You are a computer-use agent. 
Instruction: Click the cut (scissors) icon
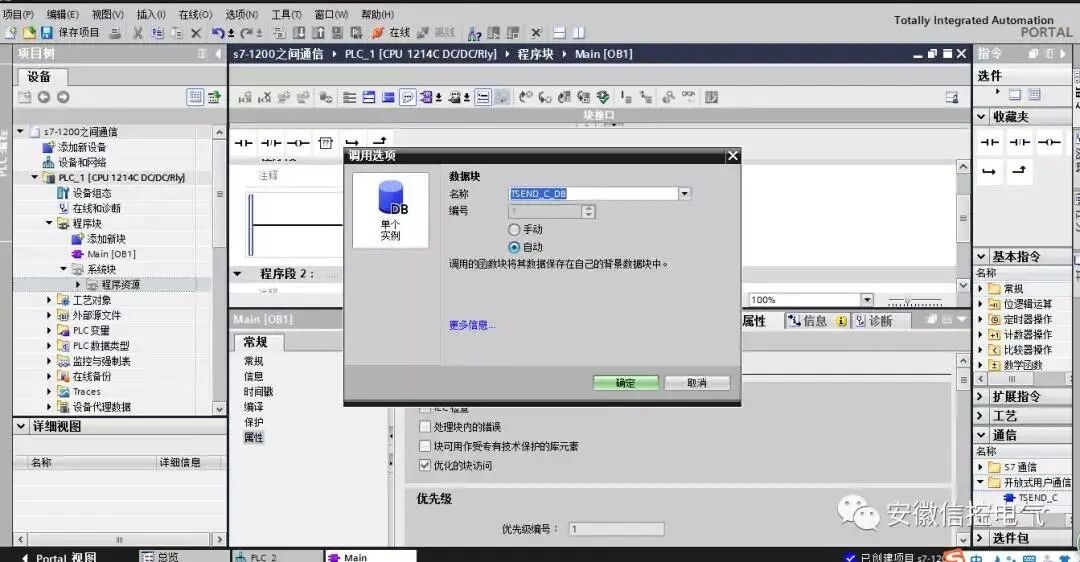(x=138, y=32)
